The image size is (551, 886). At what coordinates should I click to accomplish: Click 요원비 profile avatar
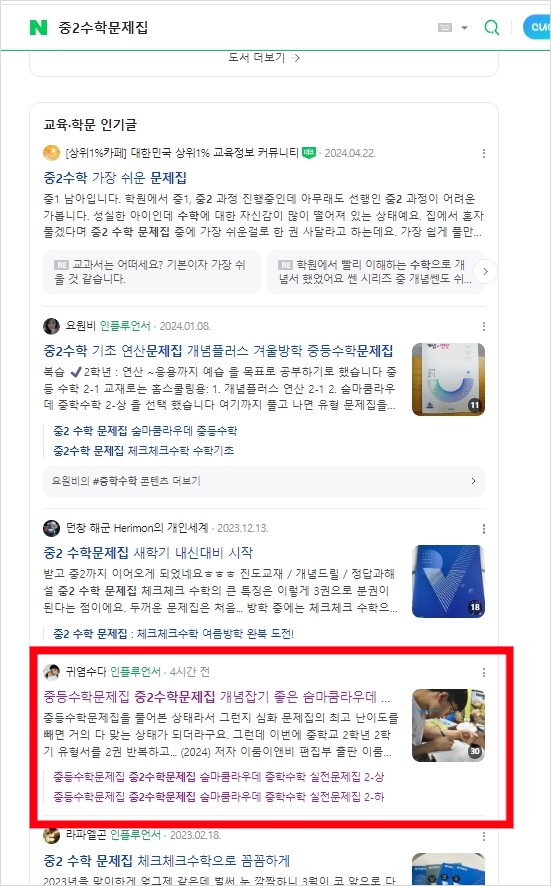click(x=51, y=326)
